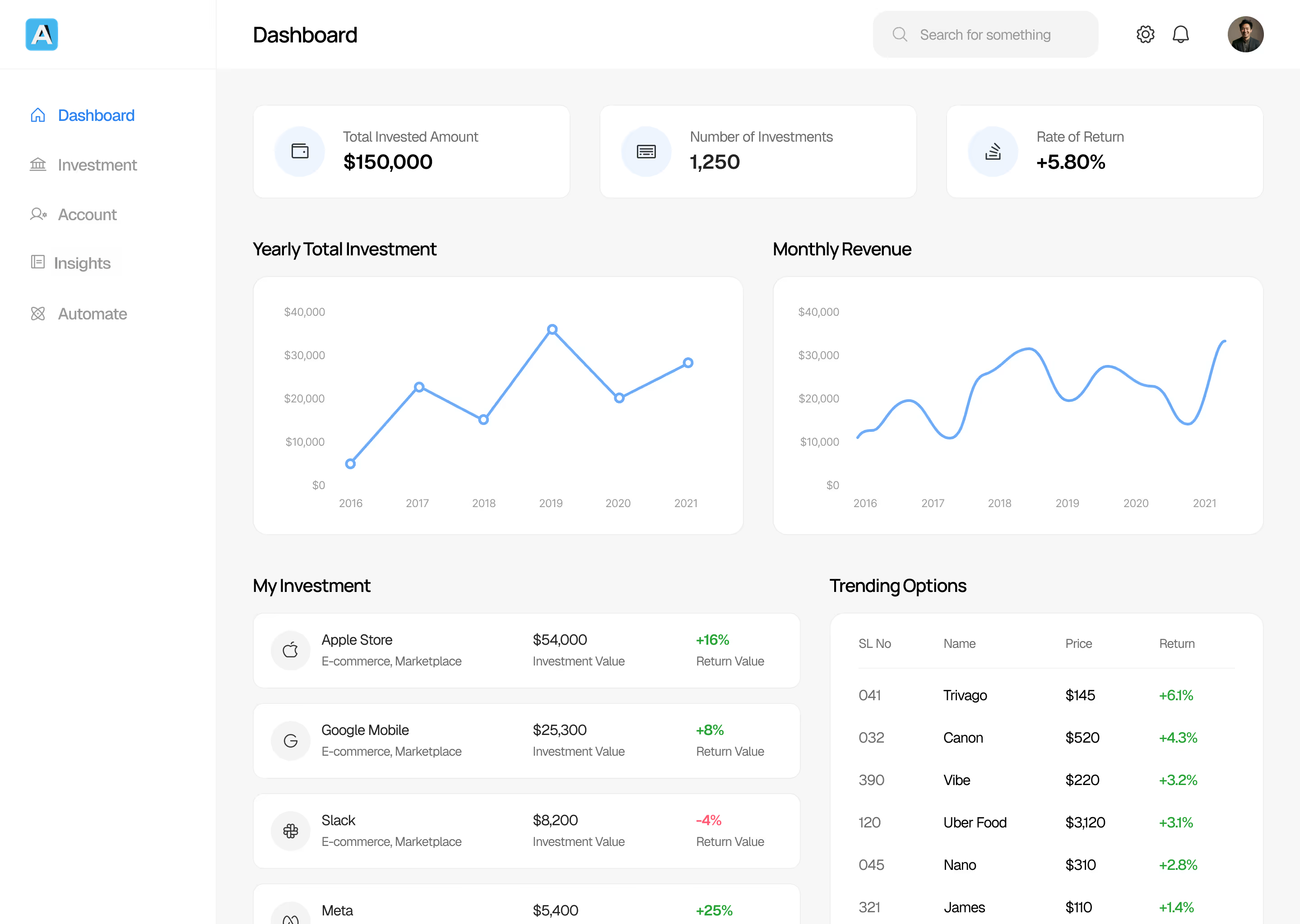Open the Account section
1300x924 pixels.
tap(87, 214)
